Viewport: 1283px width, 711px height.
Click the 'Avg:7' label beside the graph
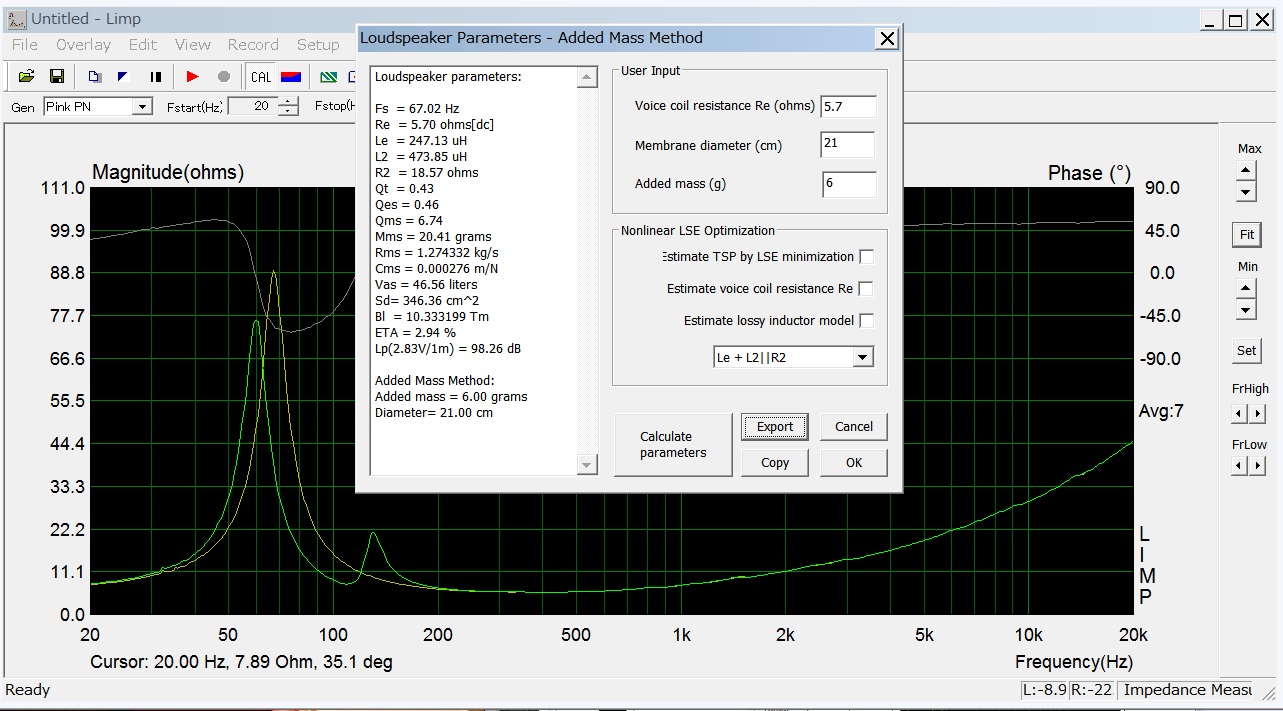pyautogui.click(x=1161, y=411)
